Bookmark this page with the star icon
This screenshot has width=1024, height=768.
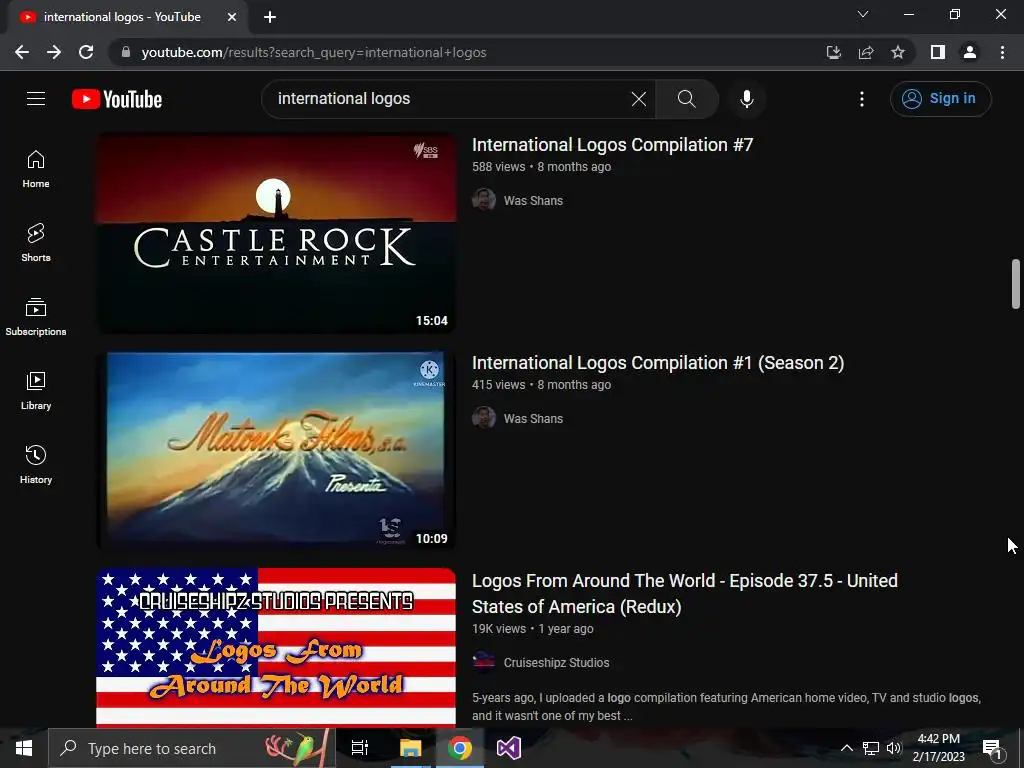[898, 52]
